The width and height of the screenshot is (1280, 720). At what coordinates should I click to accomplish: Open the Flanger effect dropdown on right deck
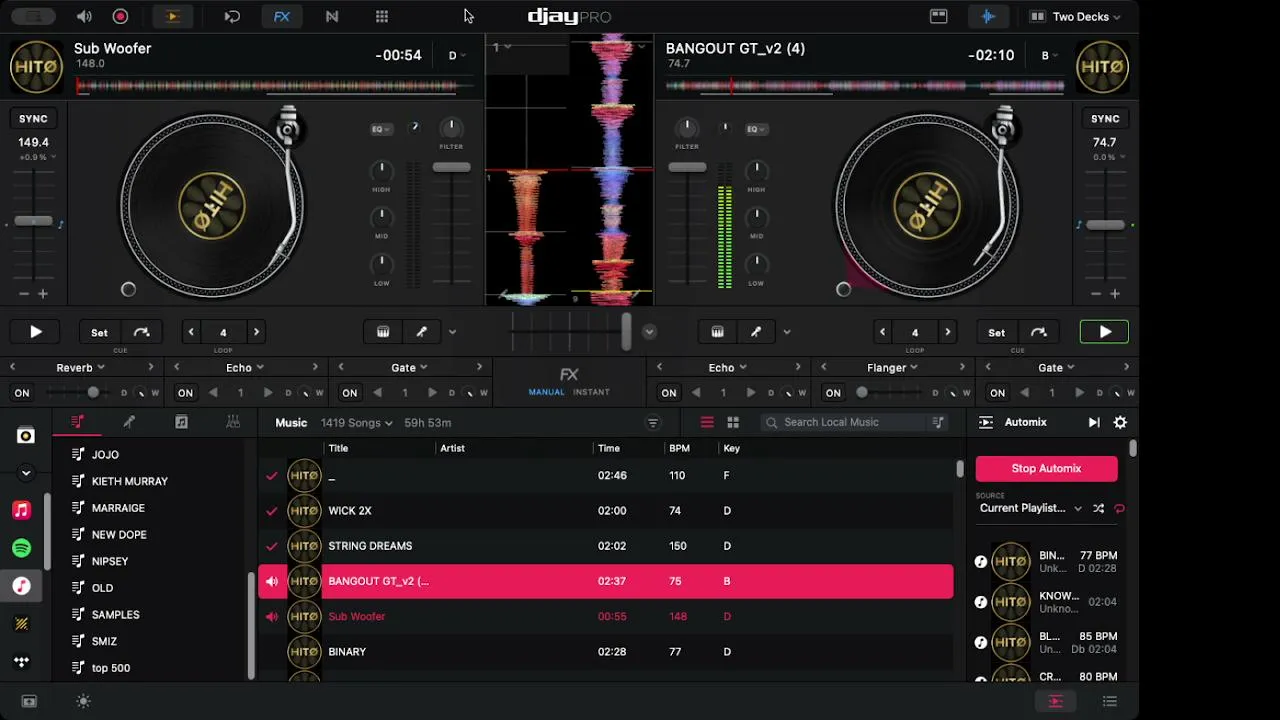tap(892, 368)
